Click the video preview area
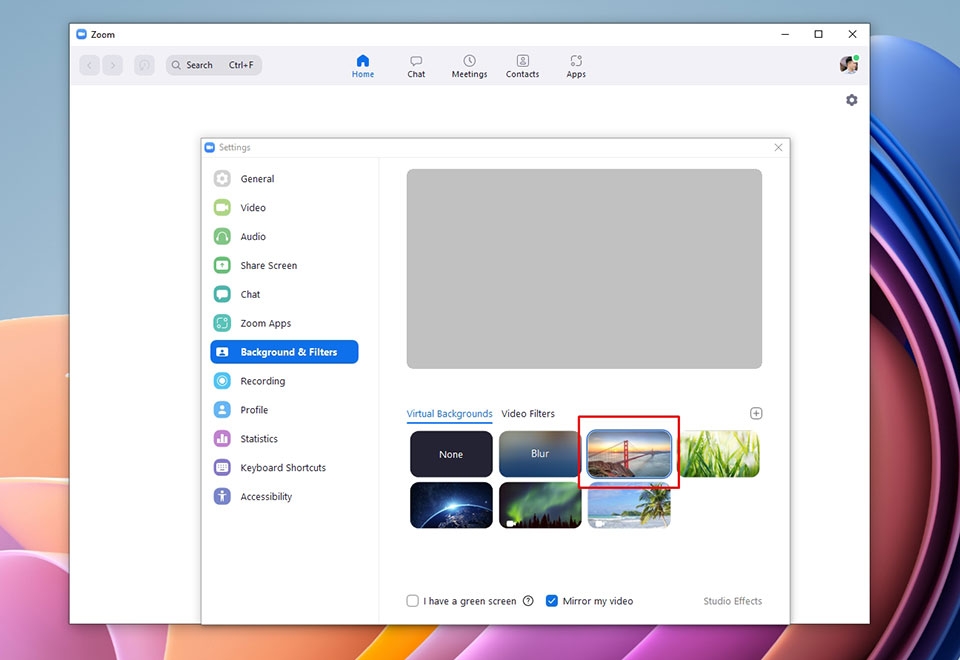Image resolution: width=960 pixels, height=660 pixels. [x=584, y=269]
